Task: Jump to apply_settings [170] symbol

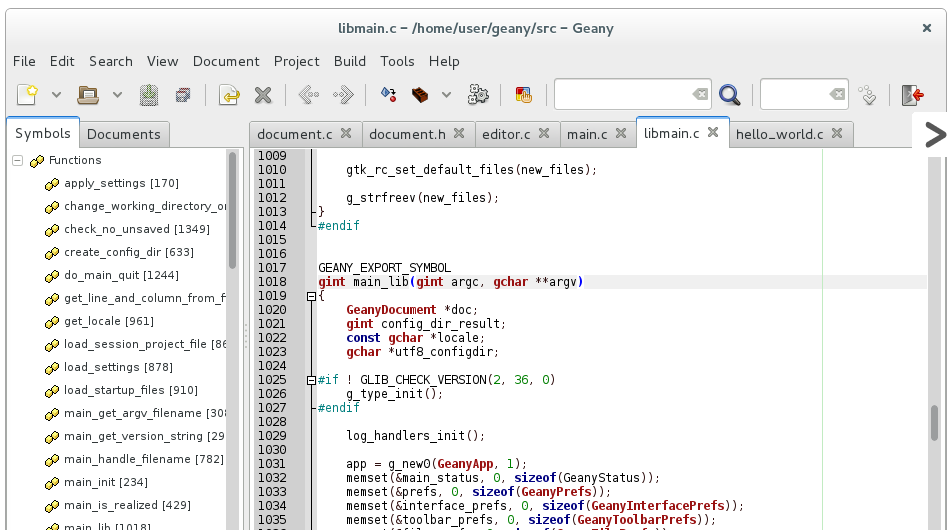Action: click(x=121, y=184)
